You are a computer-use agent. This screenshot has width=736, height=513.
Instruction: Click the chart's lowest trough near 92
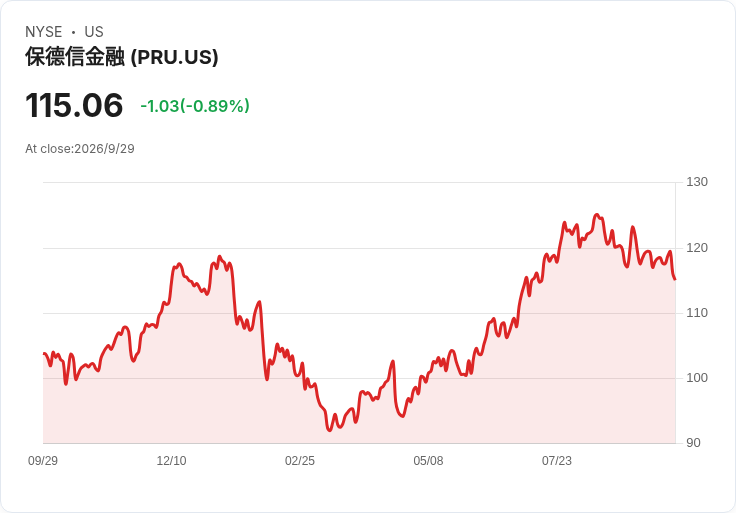(330, 430)
